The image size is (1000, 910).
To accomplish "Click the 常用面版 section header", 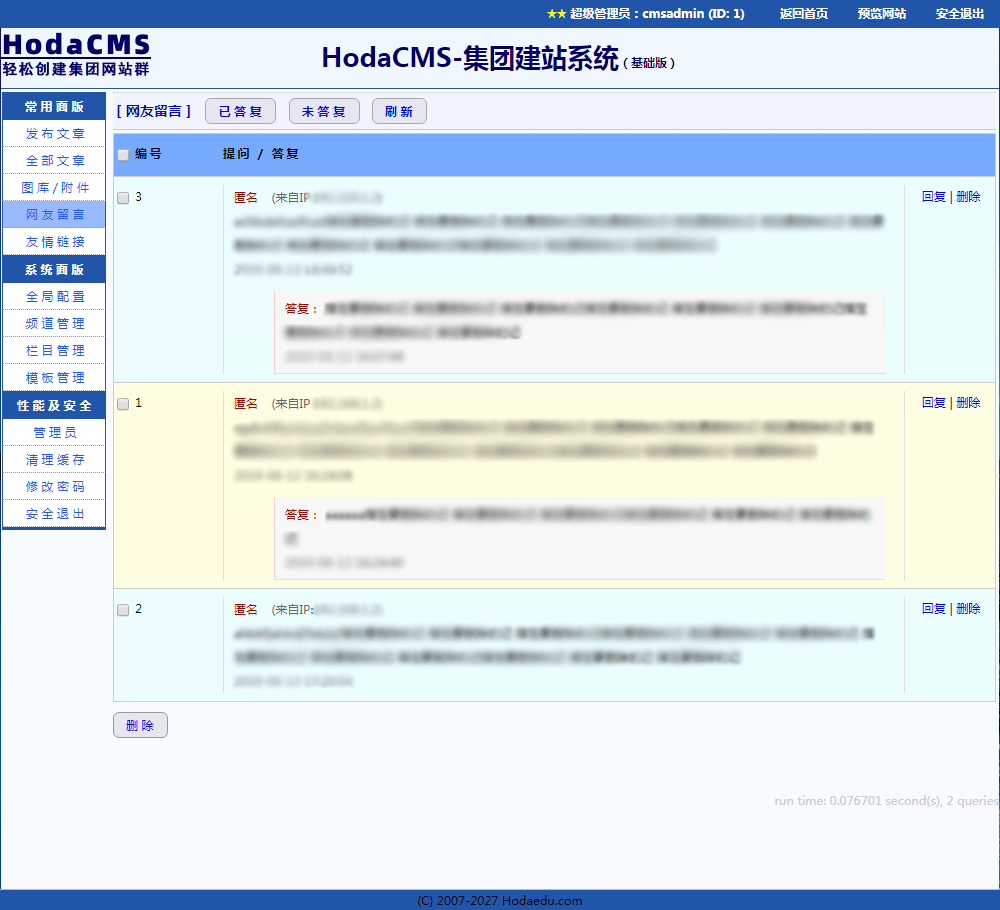I will [54, 106].
